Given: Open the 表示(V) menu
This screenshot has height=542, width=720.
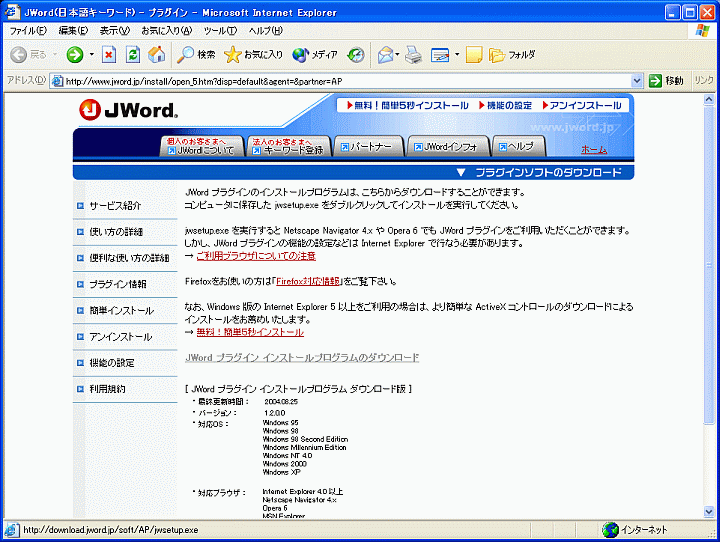Looking at the screenshot, I should (x=114, y=31).
